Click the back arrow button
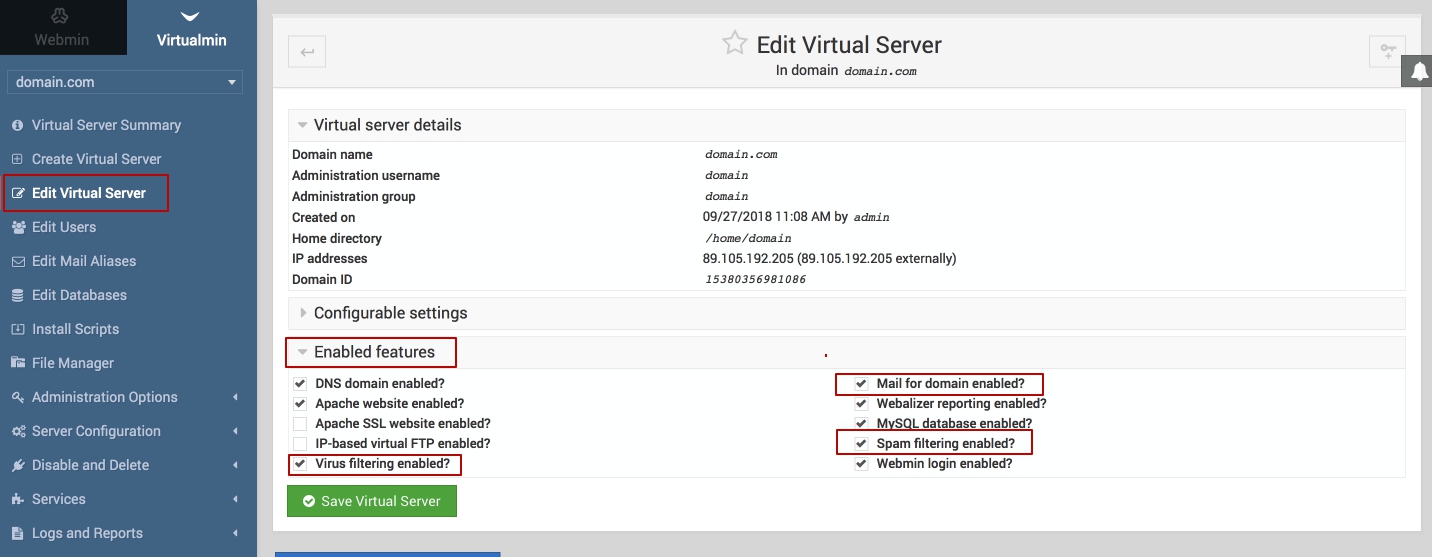The image size is (1432, 557). [x=307, y=52]
